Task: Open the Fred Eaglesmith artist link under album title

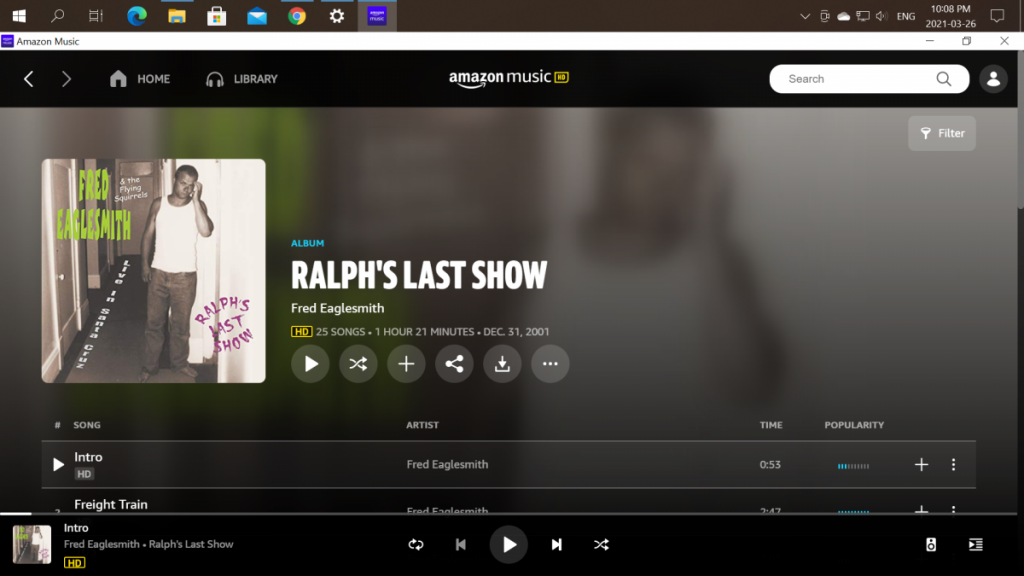Action: click(338, 308)
